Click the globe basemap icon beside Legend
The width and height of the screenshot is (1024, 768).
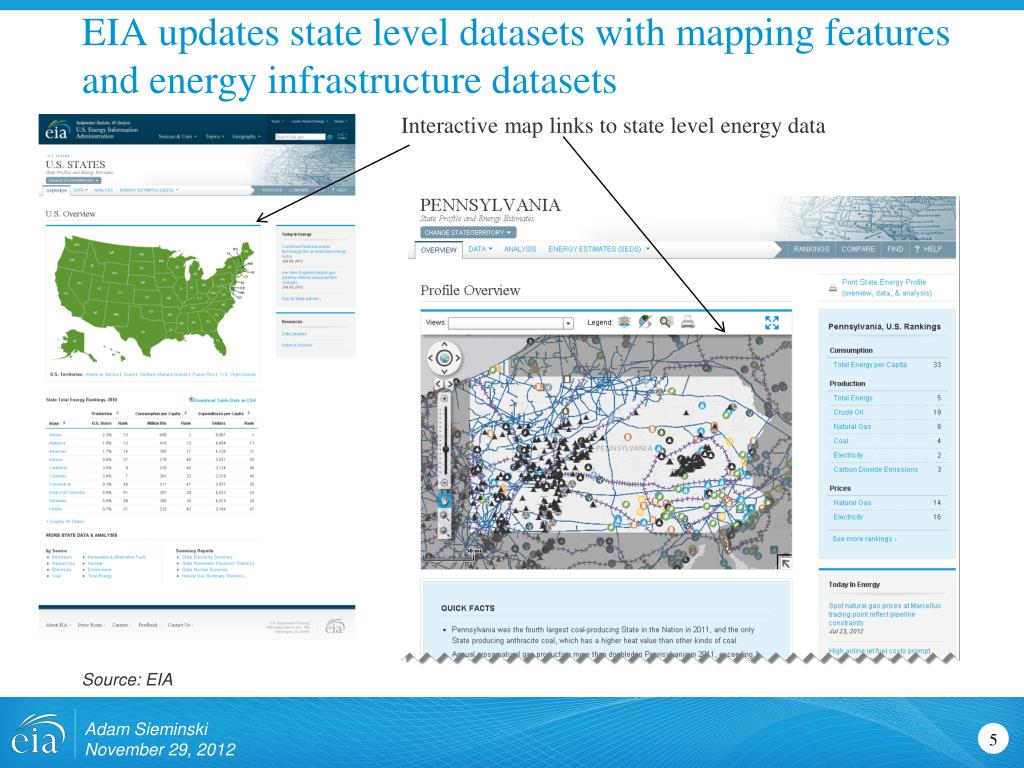pos(645,321)
